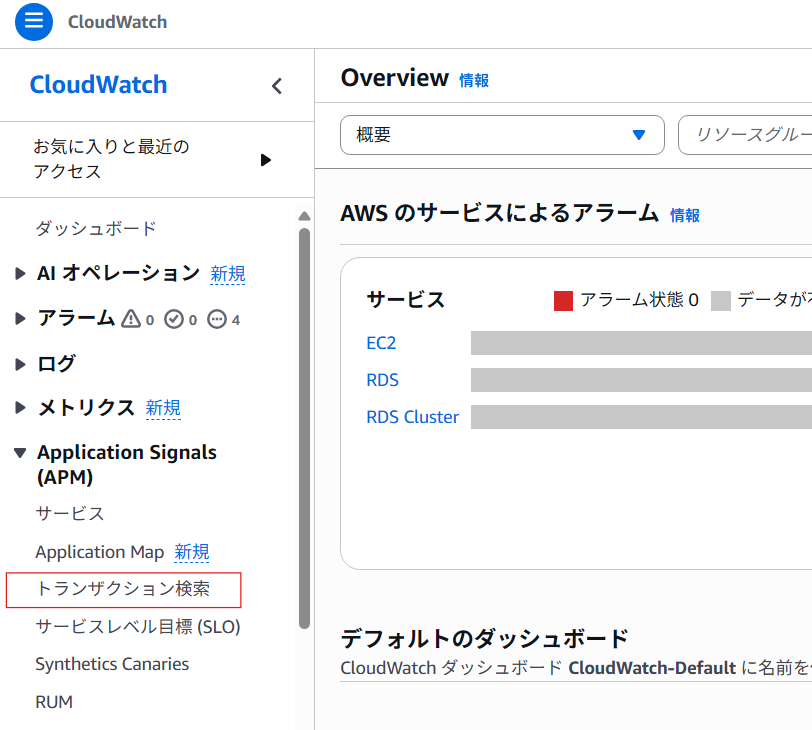Click the OK checkmark alarm icon
Screen dimensions: 812x730
click(x=174, y=319)
